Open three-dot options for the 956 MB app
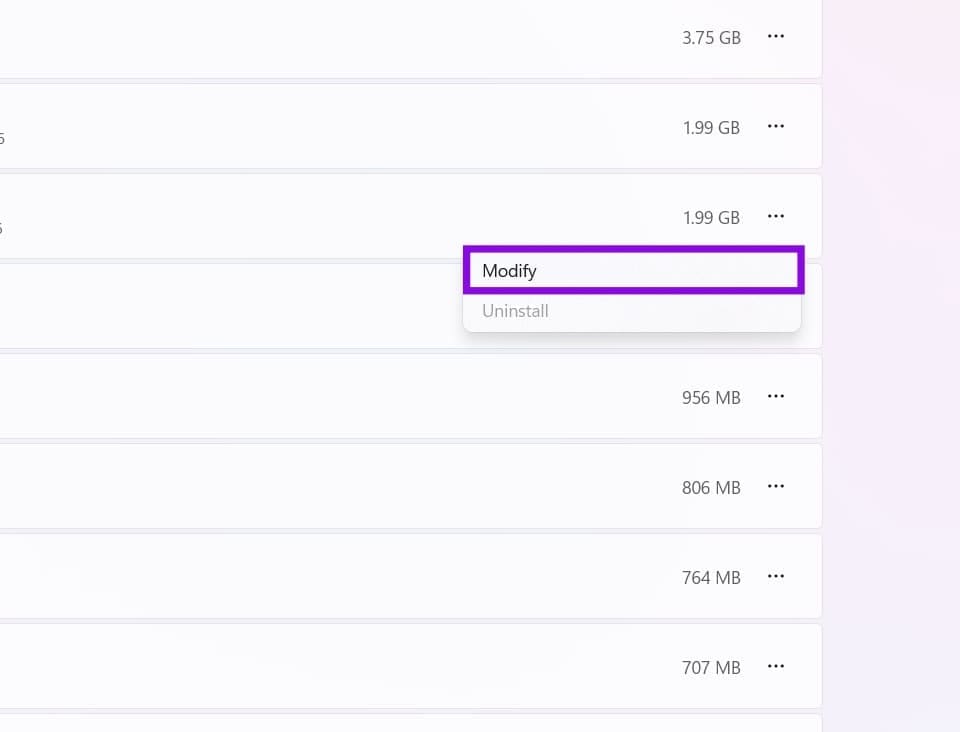This screenshot has height=732, width=960. [776, 397]
